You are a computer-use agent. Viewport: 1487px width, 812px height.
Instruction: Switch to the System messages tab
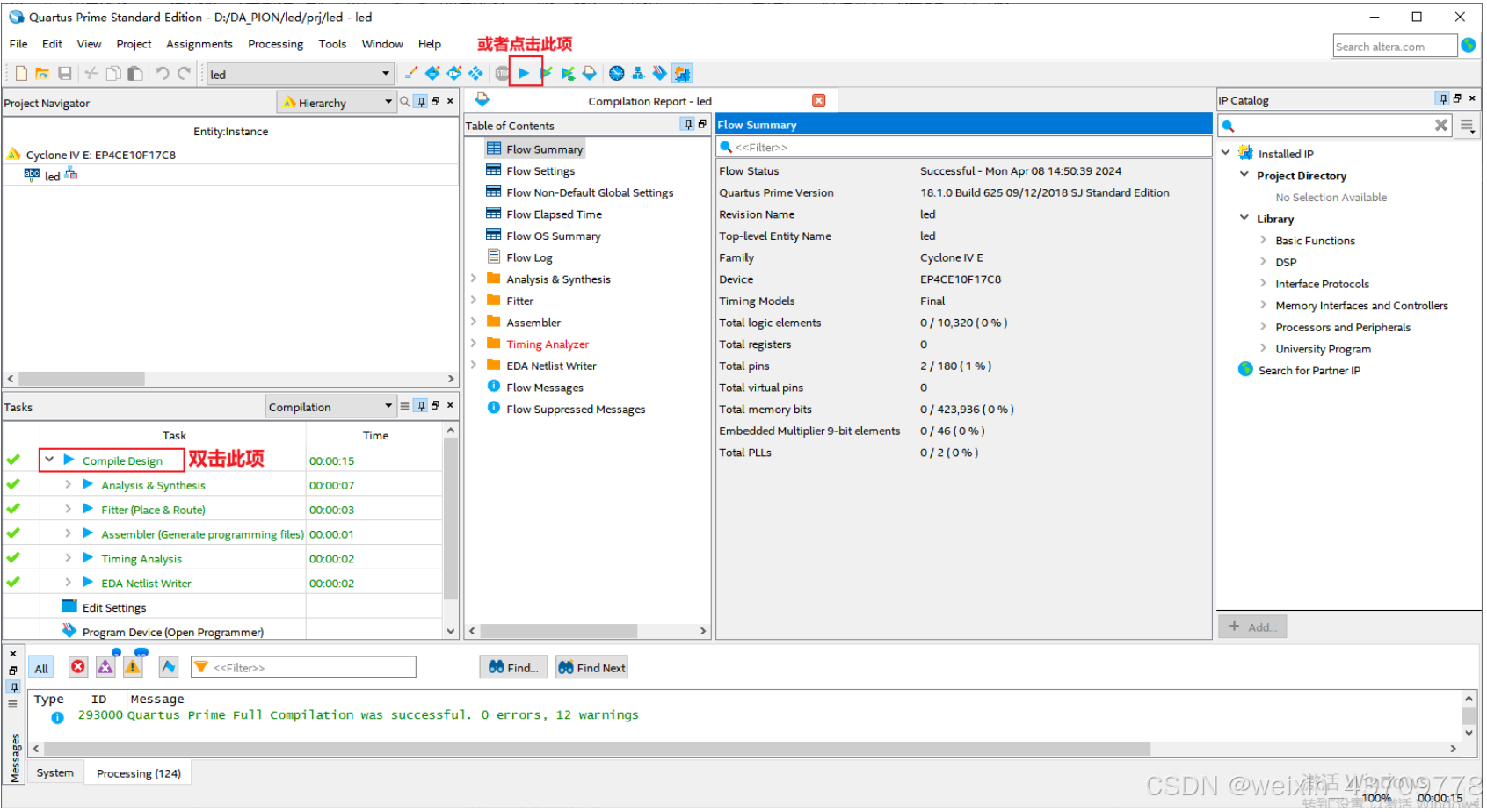(x=55, y=772)
